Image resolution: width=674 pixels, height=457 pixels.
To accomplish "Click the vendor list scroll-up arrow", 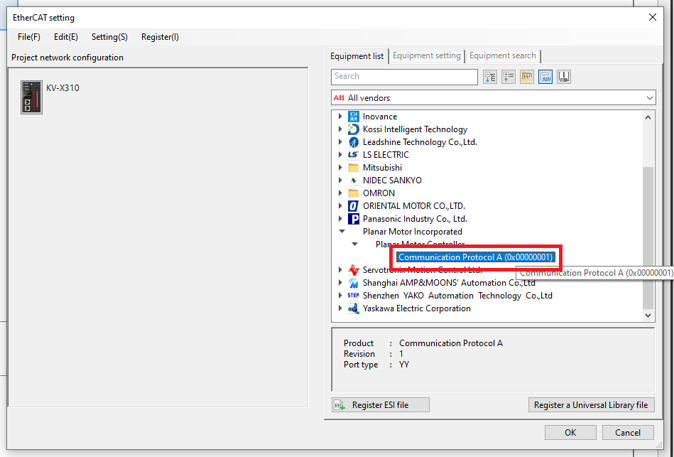I will (648, 117).
